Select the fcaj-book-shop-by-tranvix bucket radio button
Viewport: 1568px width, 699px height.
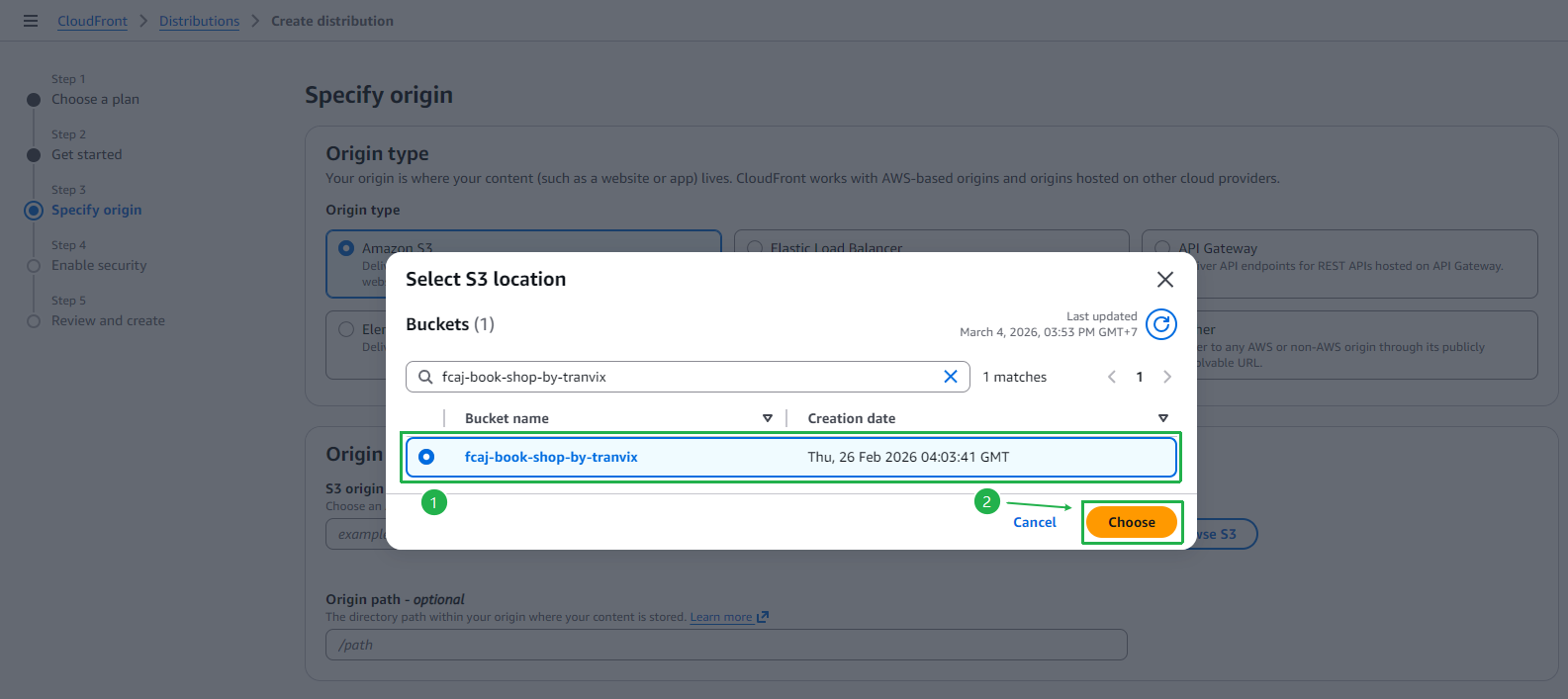(x=426, y=457)
